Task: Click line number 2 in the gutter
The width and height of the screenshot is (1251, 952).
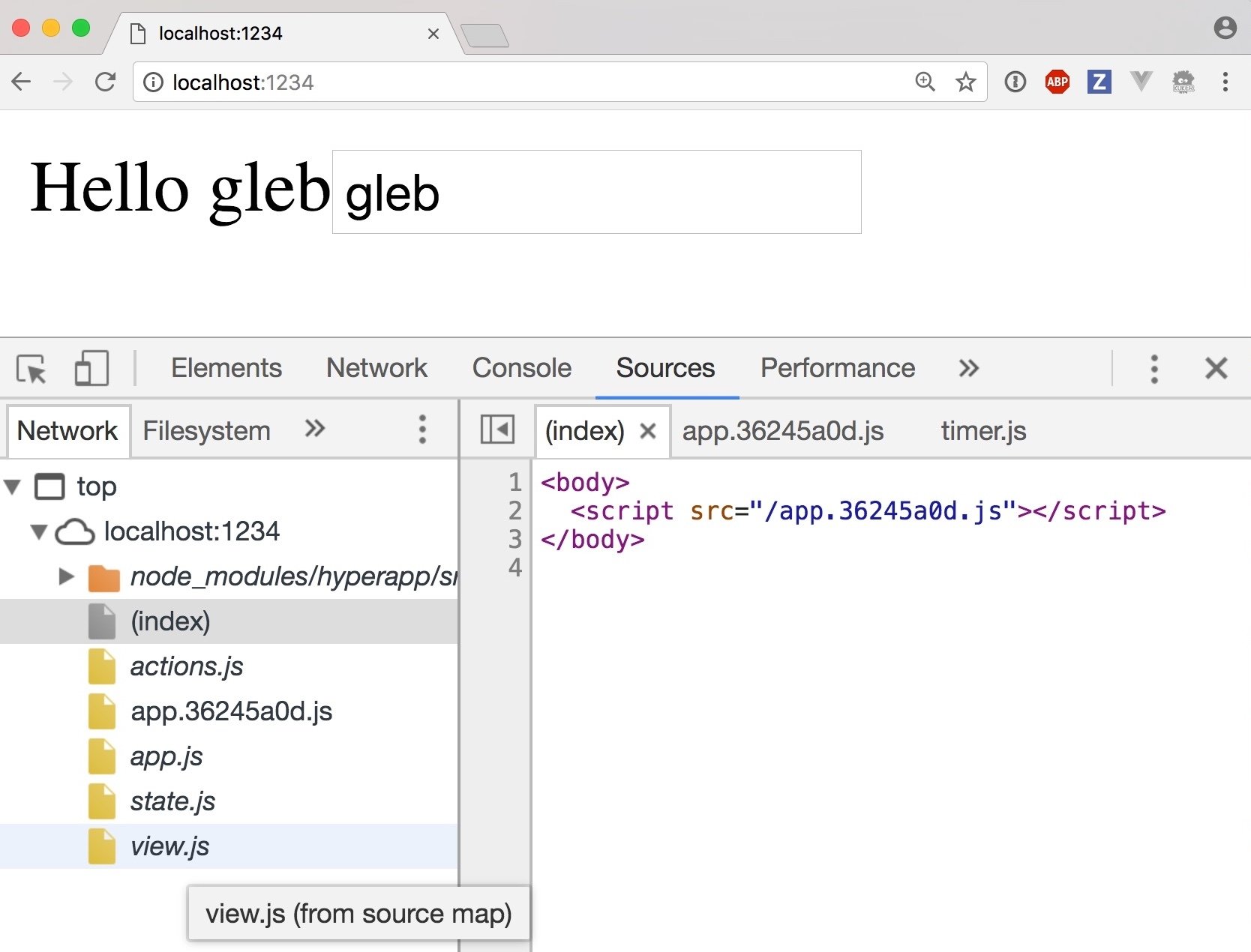Action: 514,510
